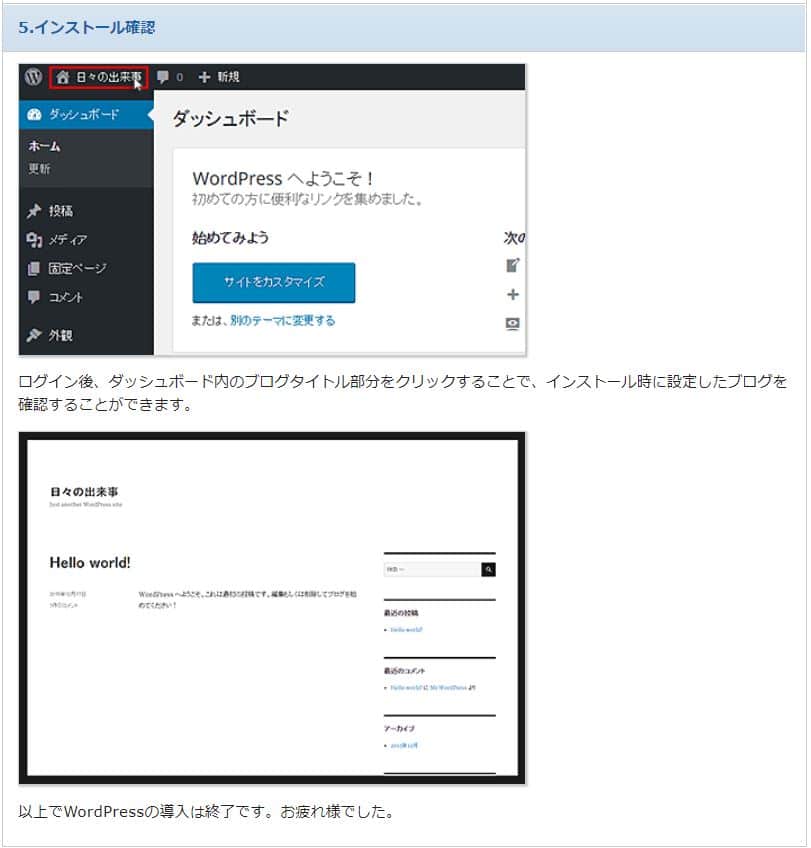The image size is (811, 848).
Task: Select the ダッシュボード gauge icon in sidebar
Action: click(x=35, y=115)
